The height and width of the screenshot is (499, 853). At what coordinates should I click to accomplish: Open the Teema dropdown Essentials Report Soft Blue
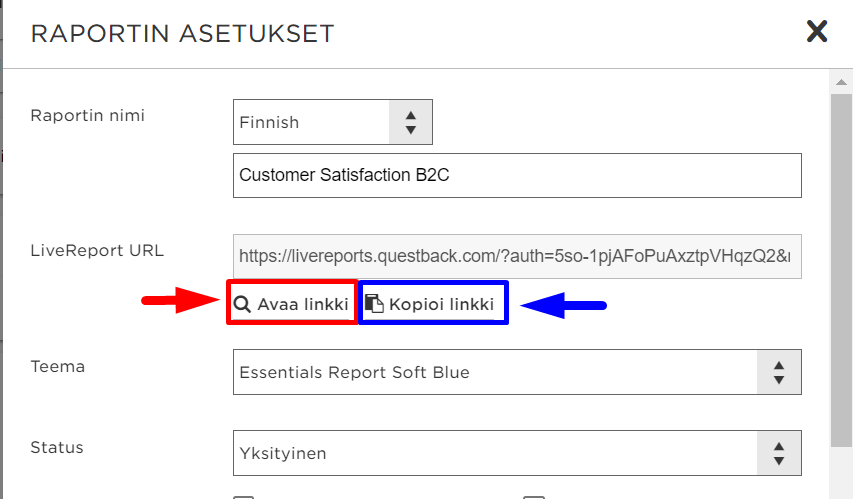point(517,372)
